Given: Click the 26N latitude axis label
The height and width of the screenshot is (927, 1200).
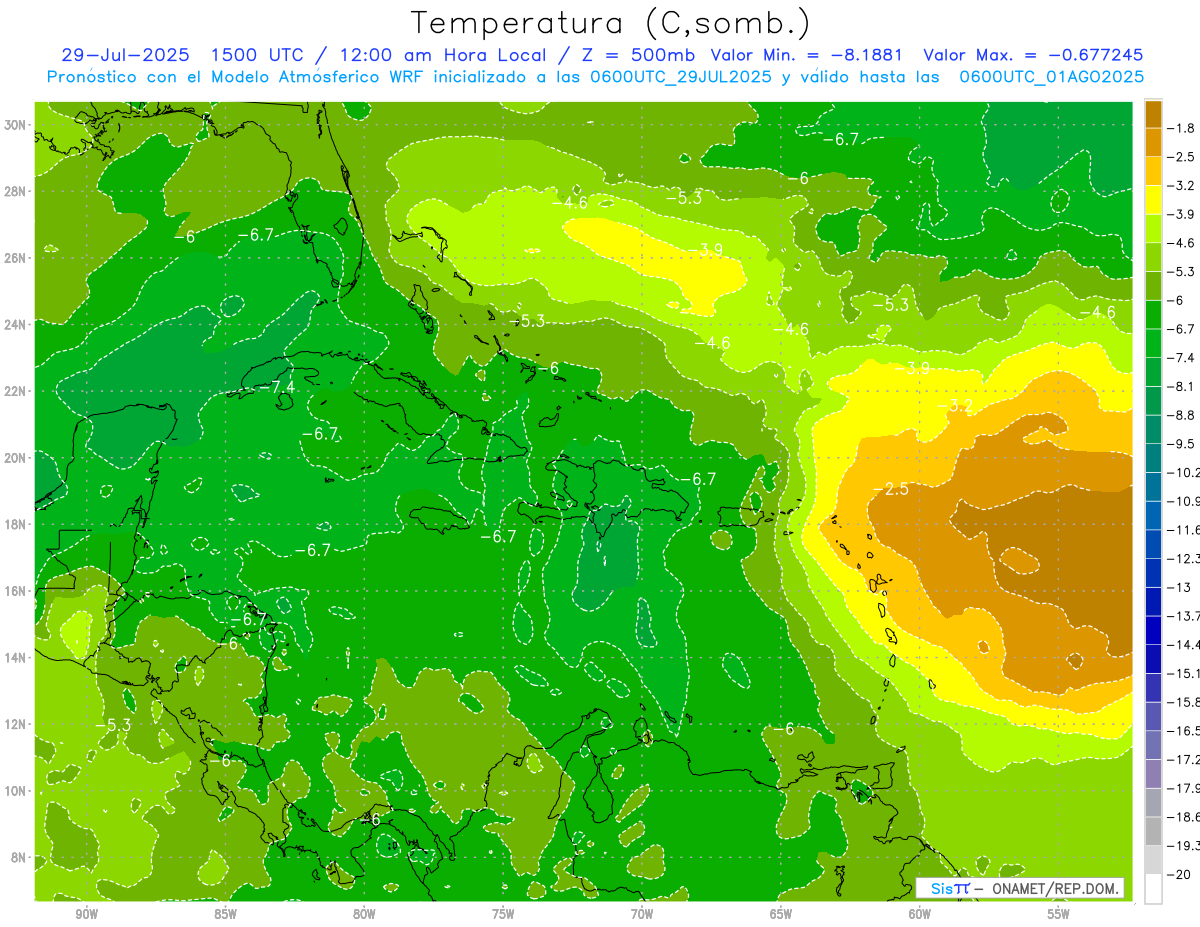Looking at the screenshot, I should point(17,258).
